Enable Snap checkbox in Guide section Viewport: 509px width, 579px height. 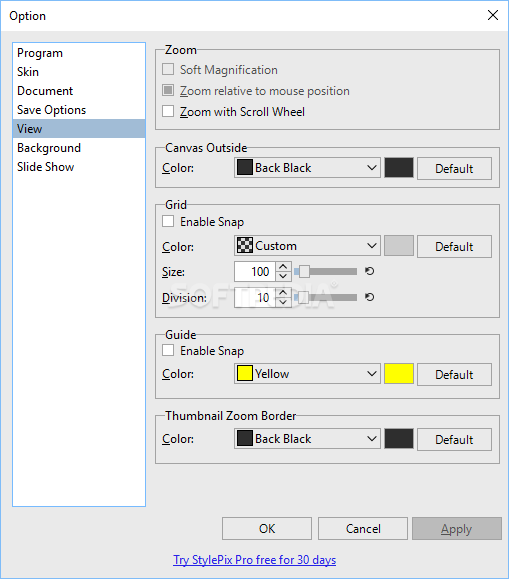click(x=168, y=350)
